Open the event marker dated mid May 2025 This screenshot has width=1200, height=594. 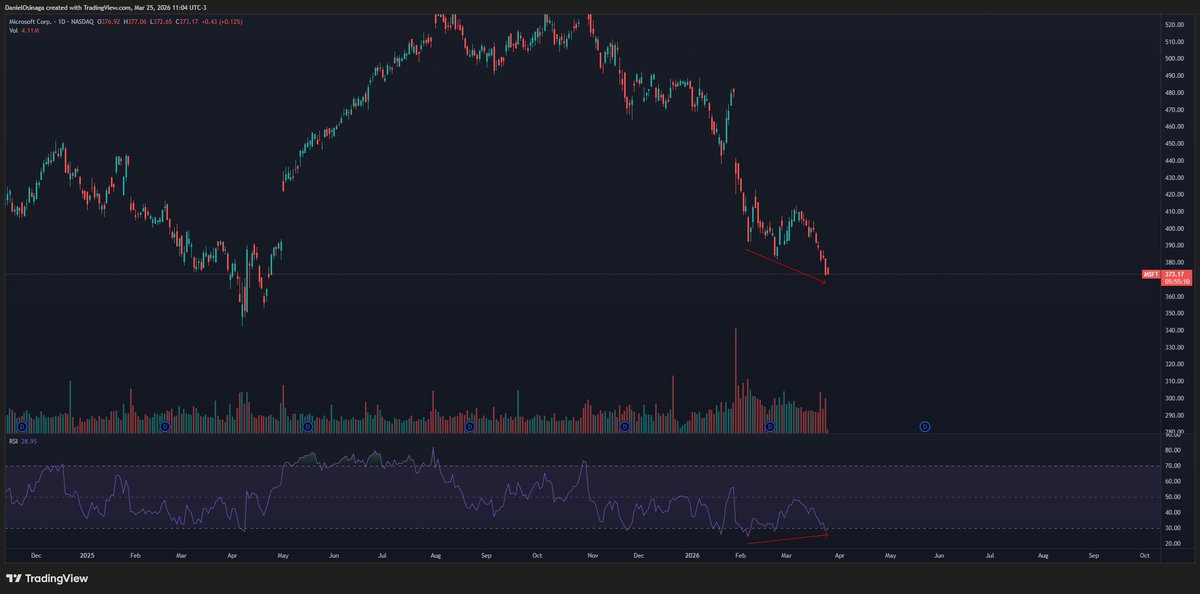[x=307, y=426]
